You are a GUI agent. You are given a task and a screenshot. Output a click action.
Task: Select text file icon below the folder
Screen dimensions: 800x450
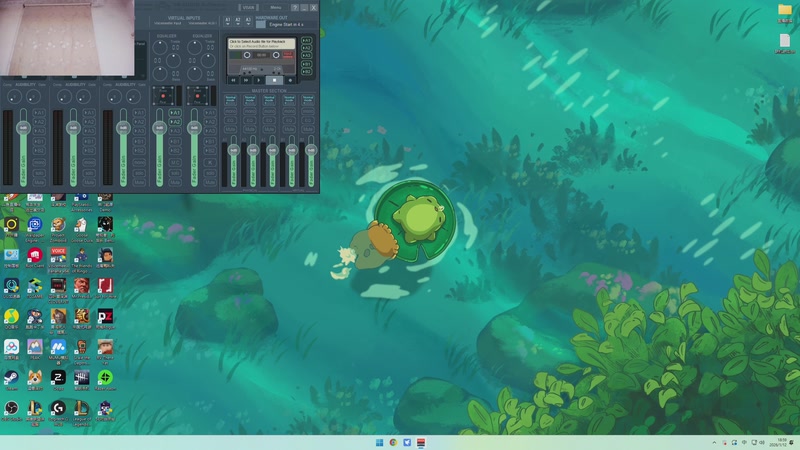[x=785, y=43]
